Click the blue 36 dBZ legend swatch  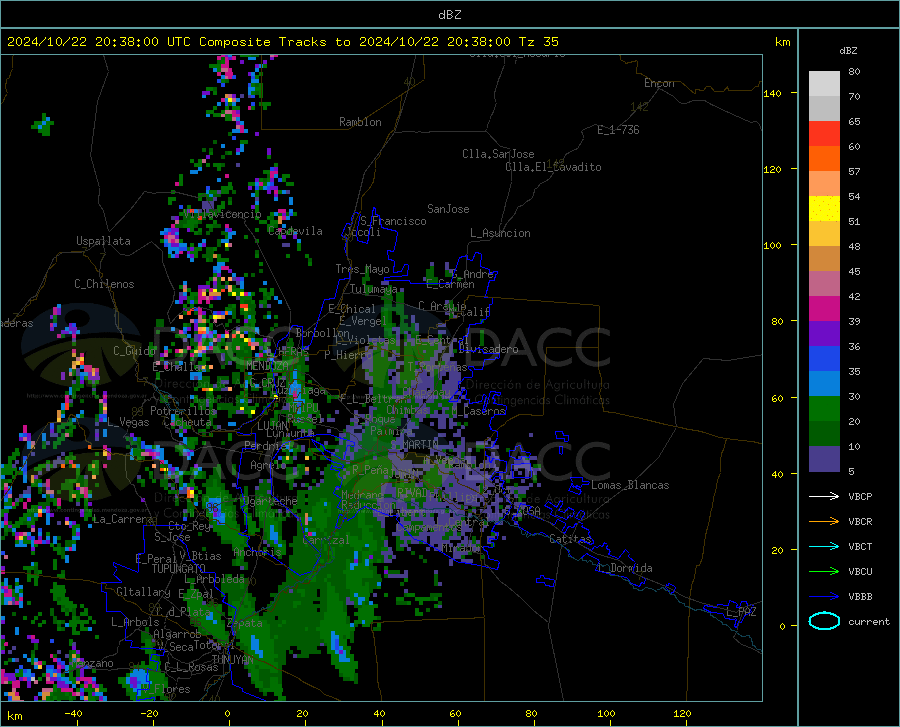pos(824,359)
